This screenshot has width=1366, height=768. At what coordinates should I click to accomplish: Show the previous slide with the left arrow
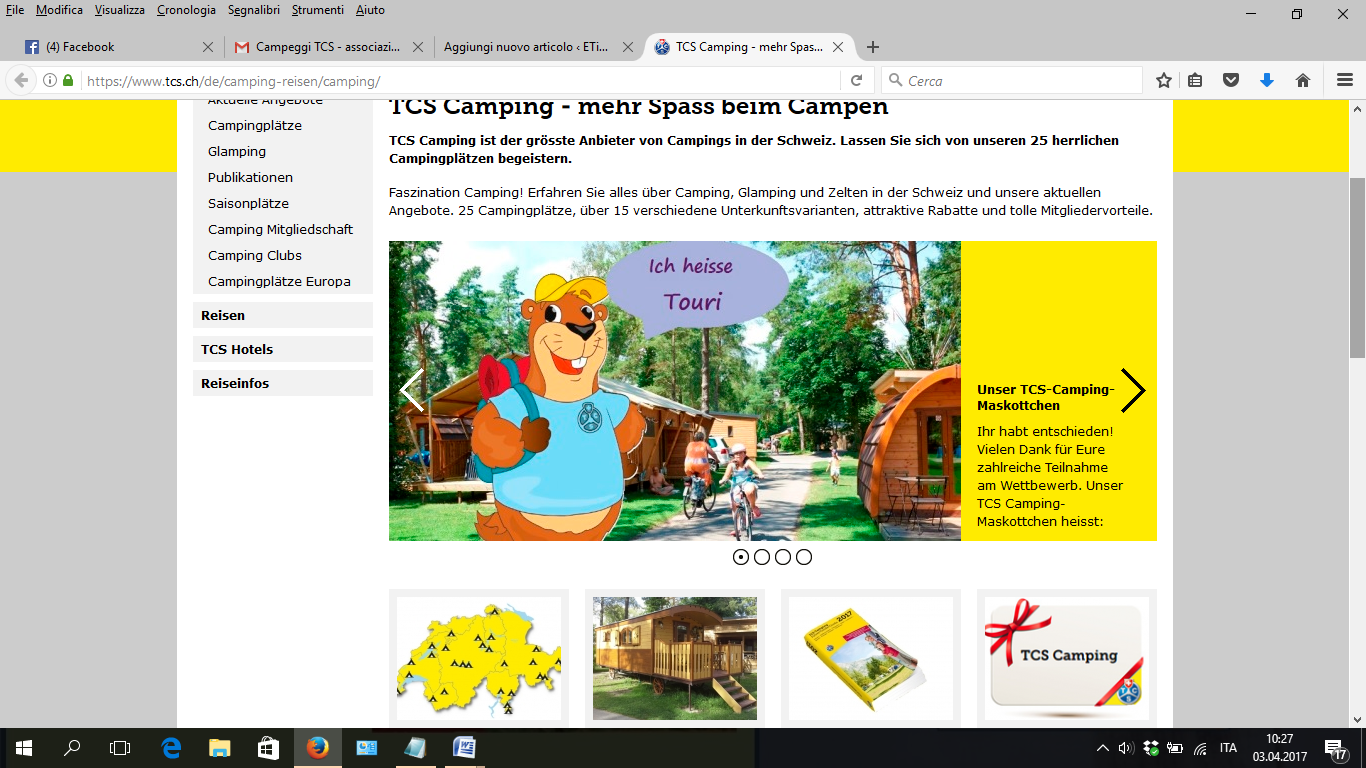[x=412, y=391]
